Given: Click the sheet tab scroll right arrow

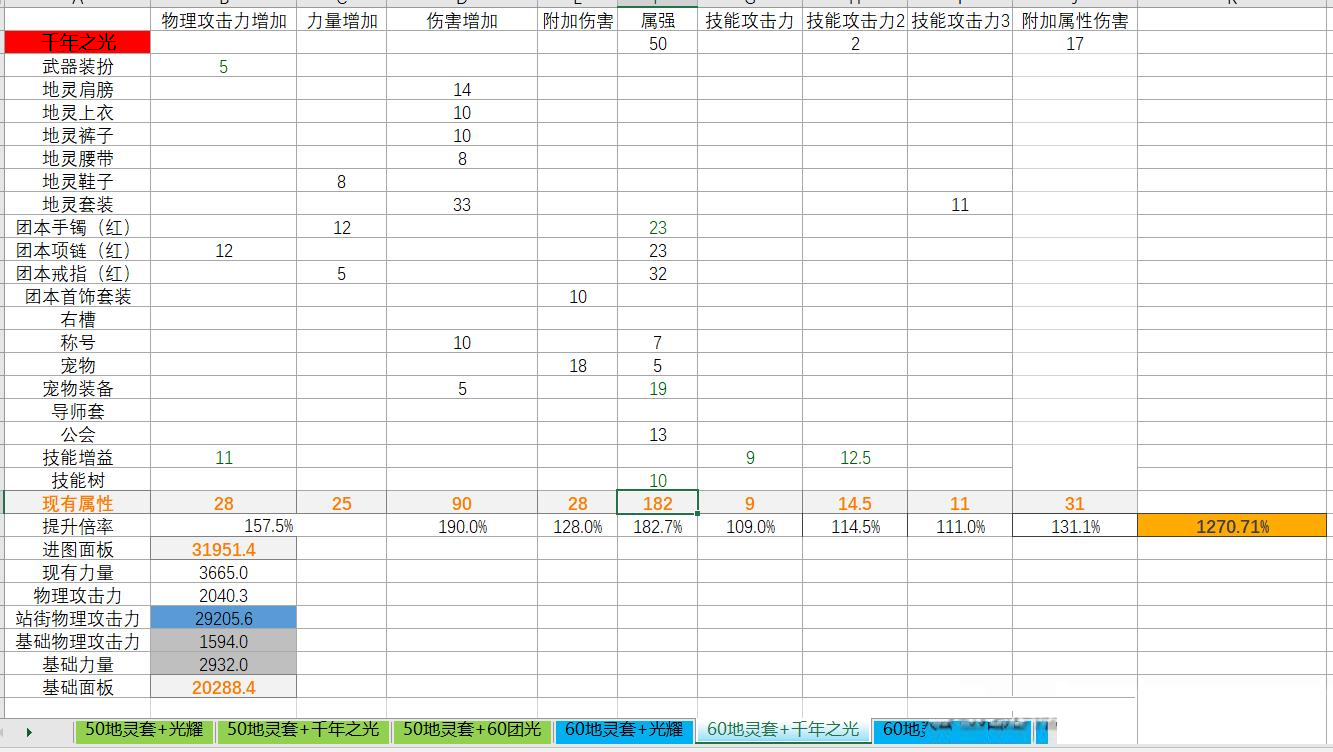Looking at the screenshot, I should [x=29, y=731].
